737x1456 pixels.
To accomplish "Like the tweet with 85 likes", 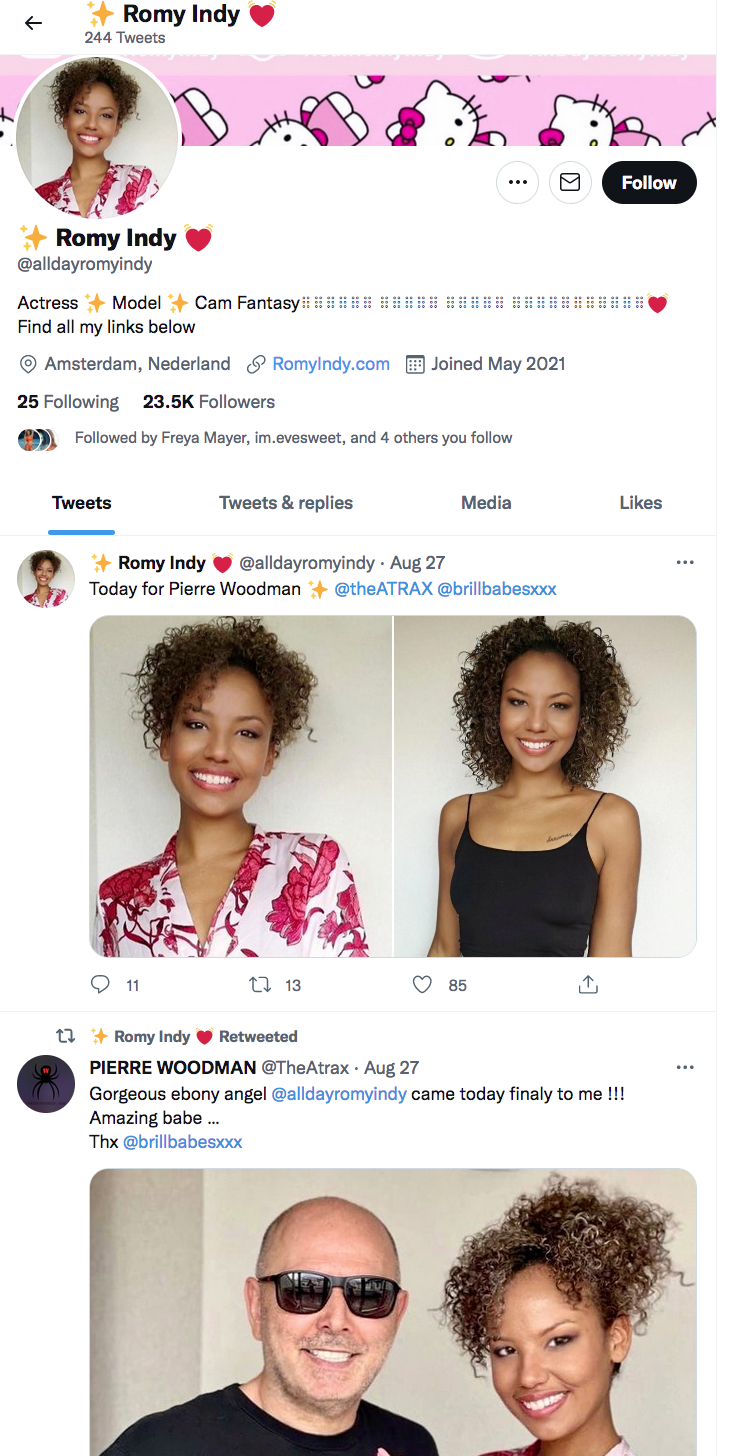I will pos(422,985).
